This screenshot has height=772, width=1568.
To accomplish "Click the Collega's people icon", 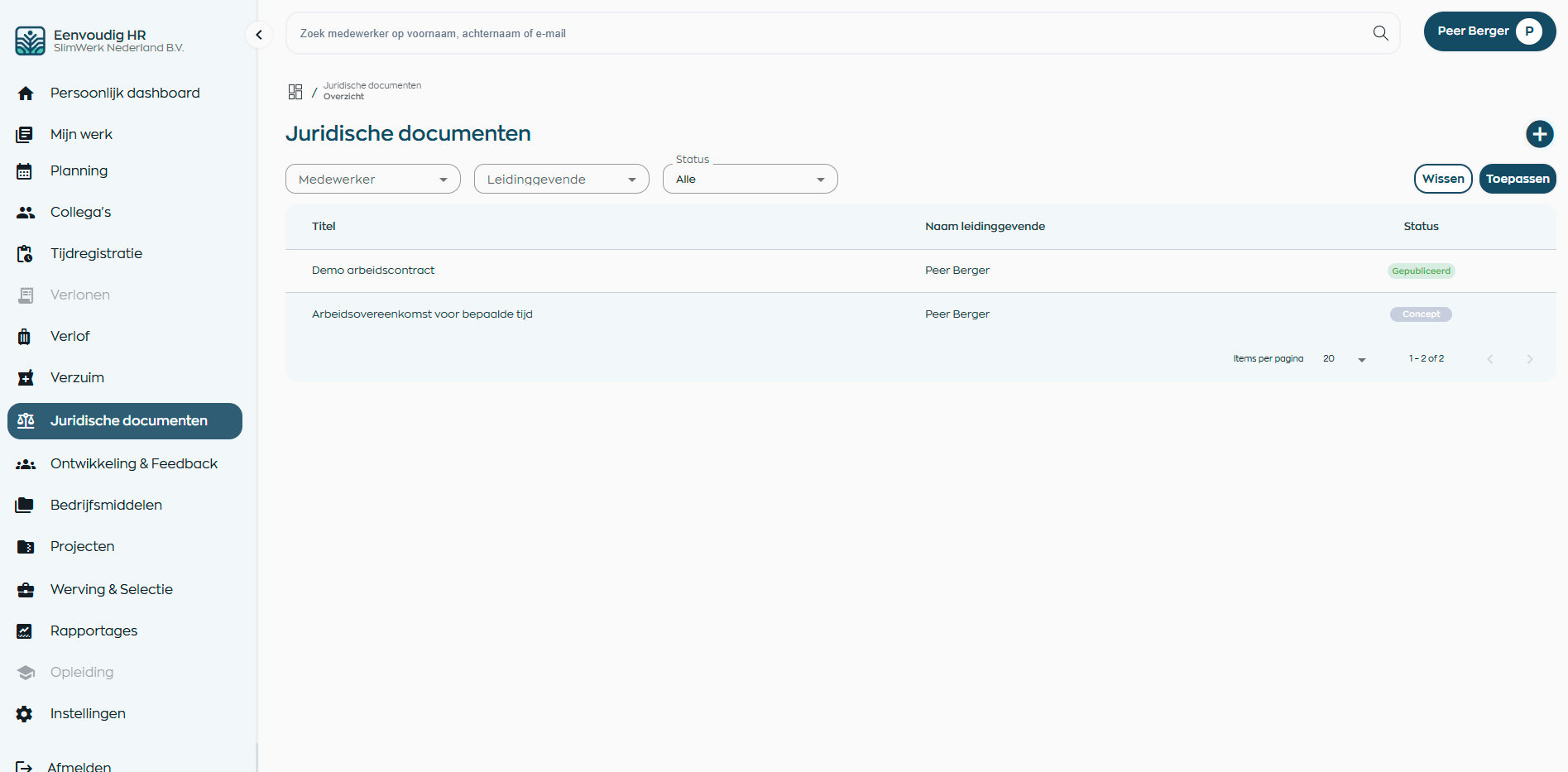I will coord(25,212).
